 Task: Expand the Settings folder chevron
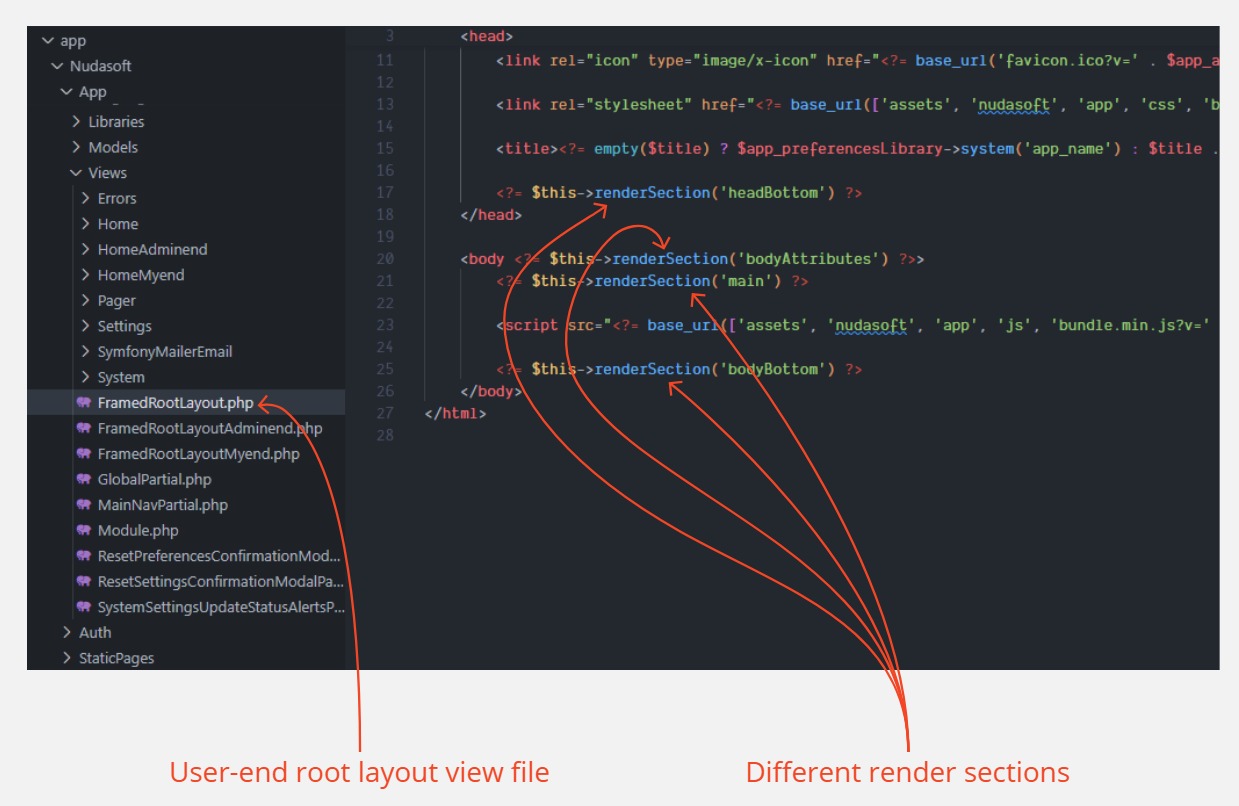click(85, 326)
